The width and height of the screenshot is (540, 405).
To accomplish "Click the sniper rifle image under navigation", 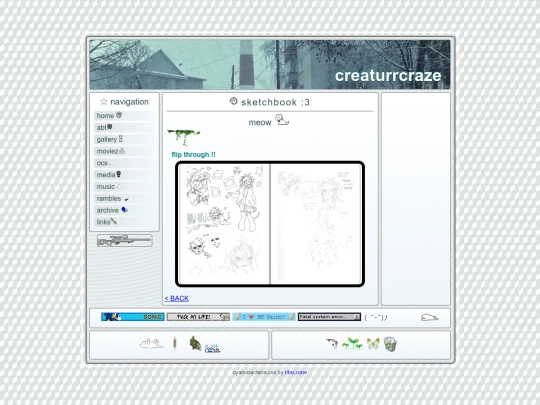I will click(124, 240).
